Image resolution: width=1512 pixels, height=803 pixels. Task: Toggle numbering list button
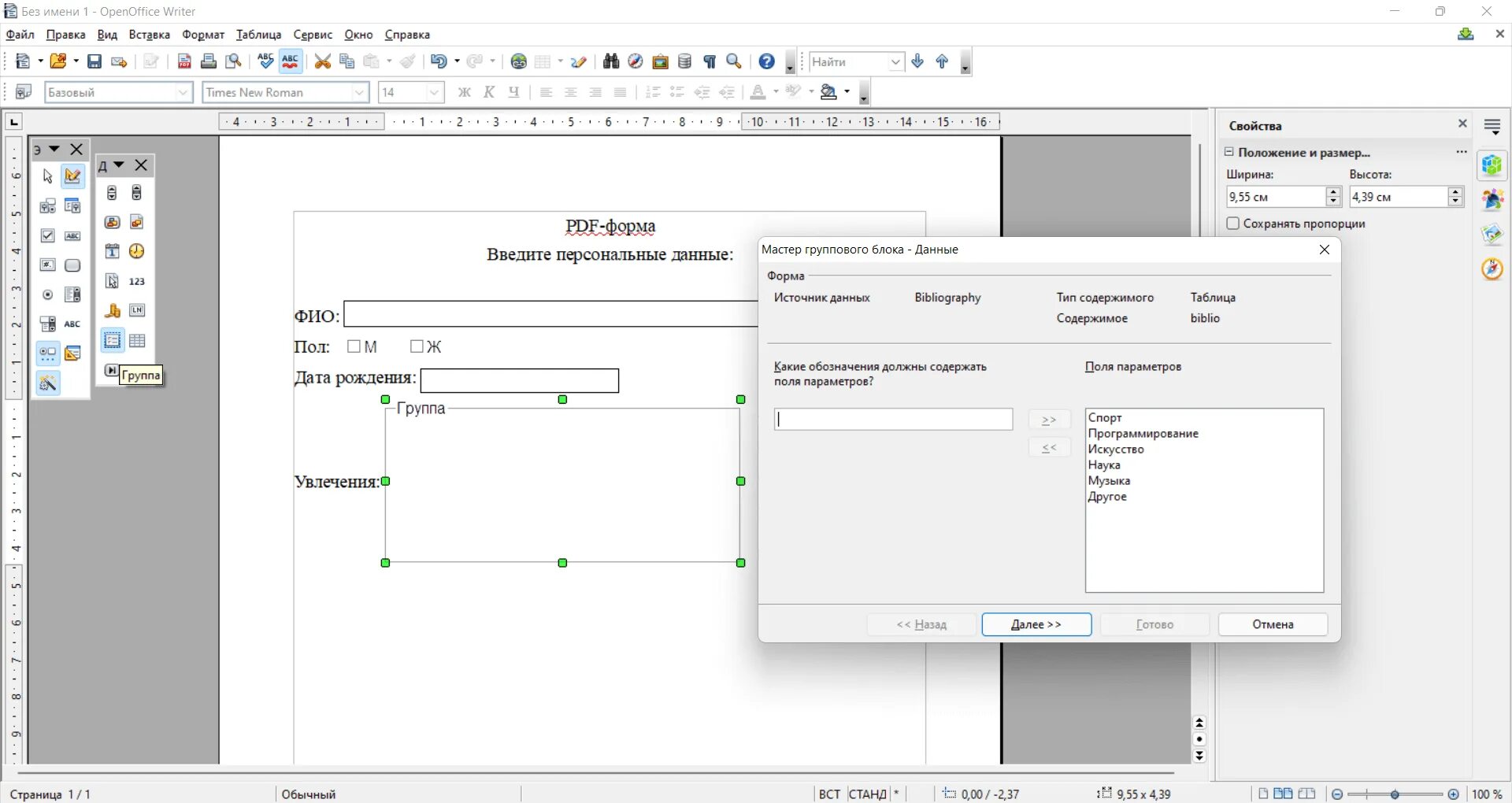click(652, 92)
